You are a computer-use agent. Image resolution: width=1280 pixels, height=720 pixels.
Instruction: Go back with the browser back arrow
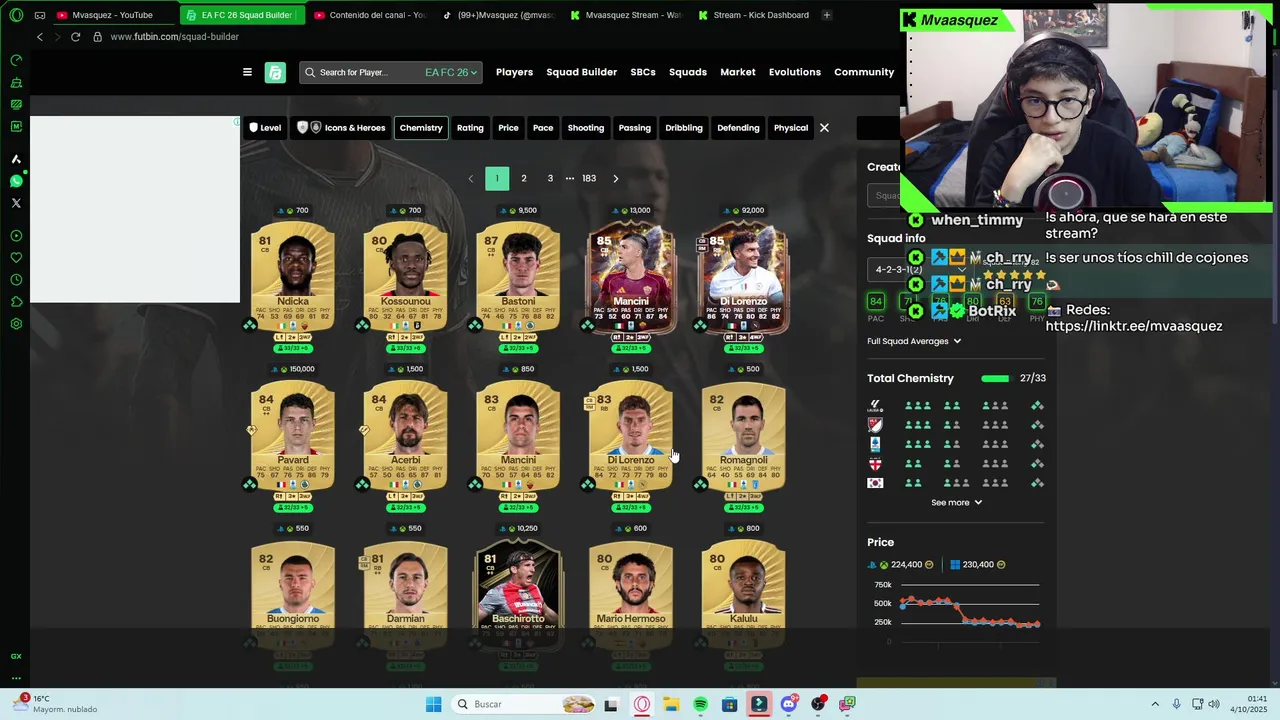[x=40, y=37]
